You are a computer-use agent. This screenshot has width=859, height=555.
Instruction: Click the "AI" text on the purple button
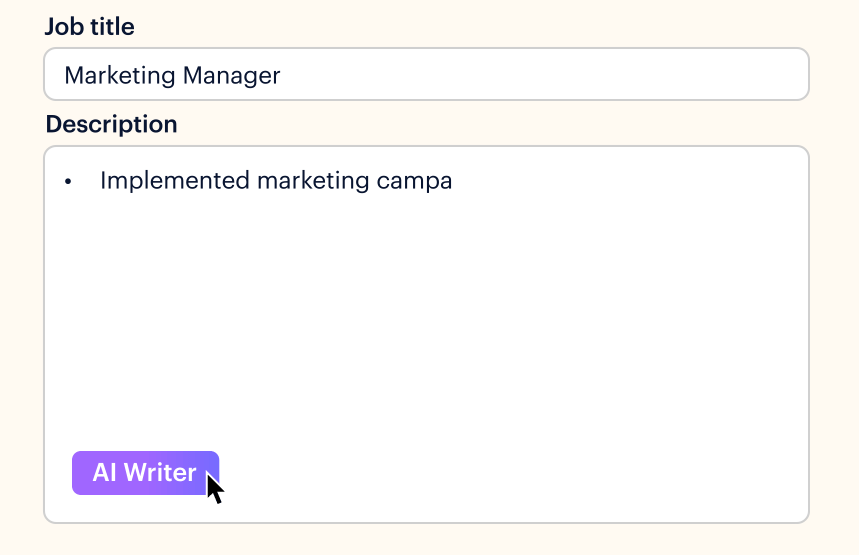(x=104, y=472)
